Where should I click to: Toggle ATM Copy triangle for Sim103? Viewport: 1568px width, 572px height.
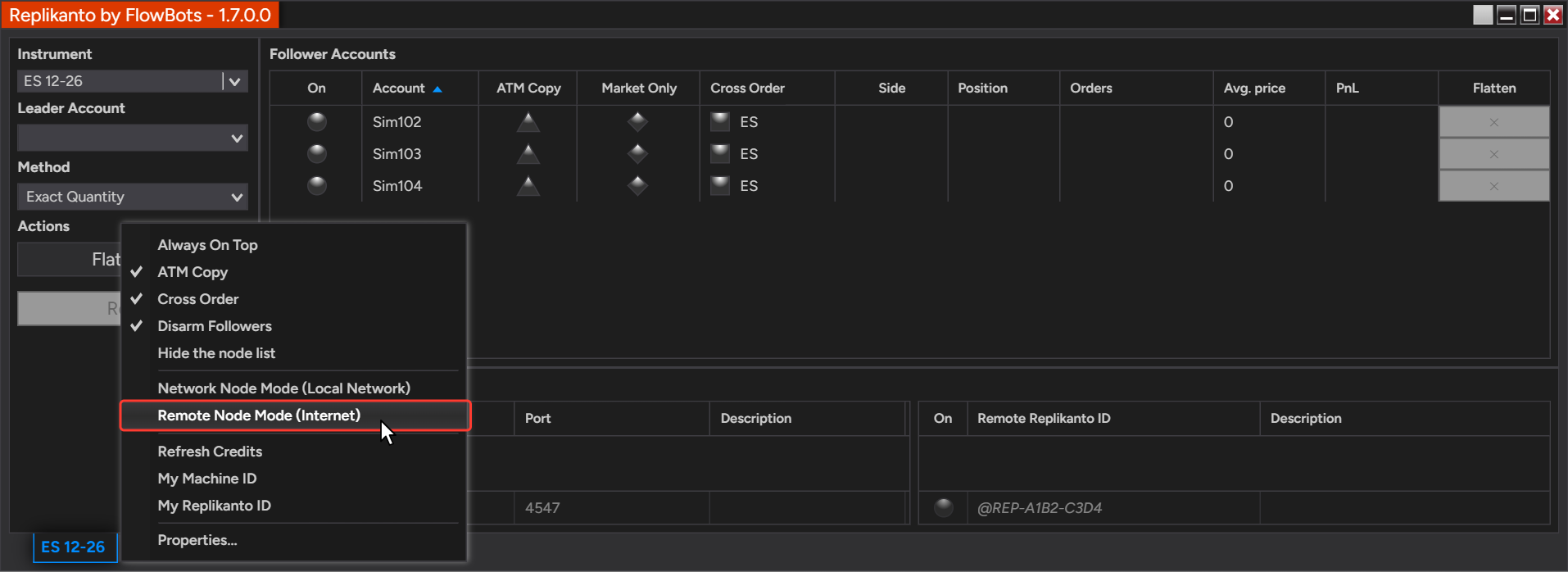click(528, 154)
